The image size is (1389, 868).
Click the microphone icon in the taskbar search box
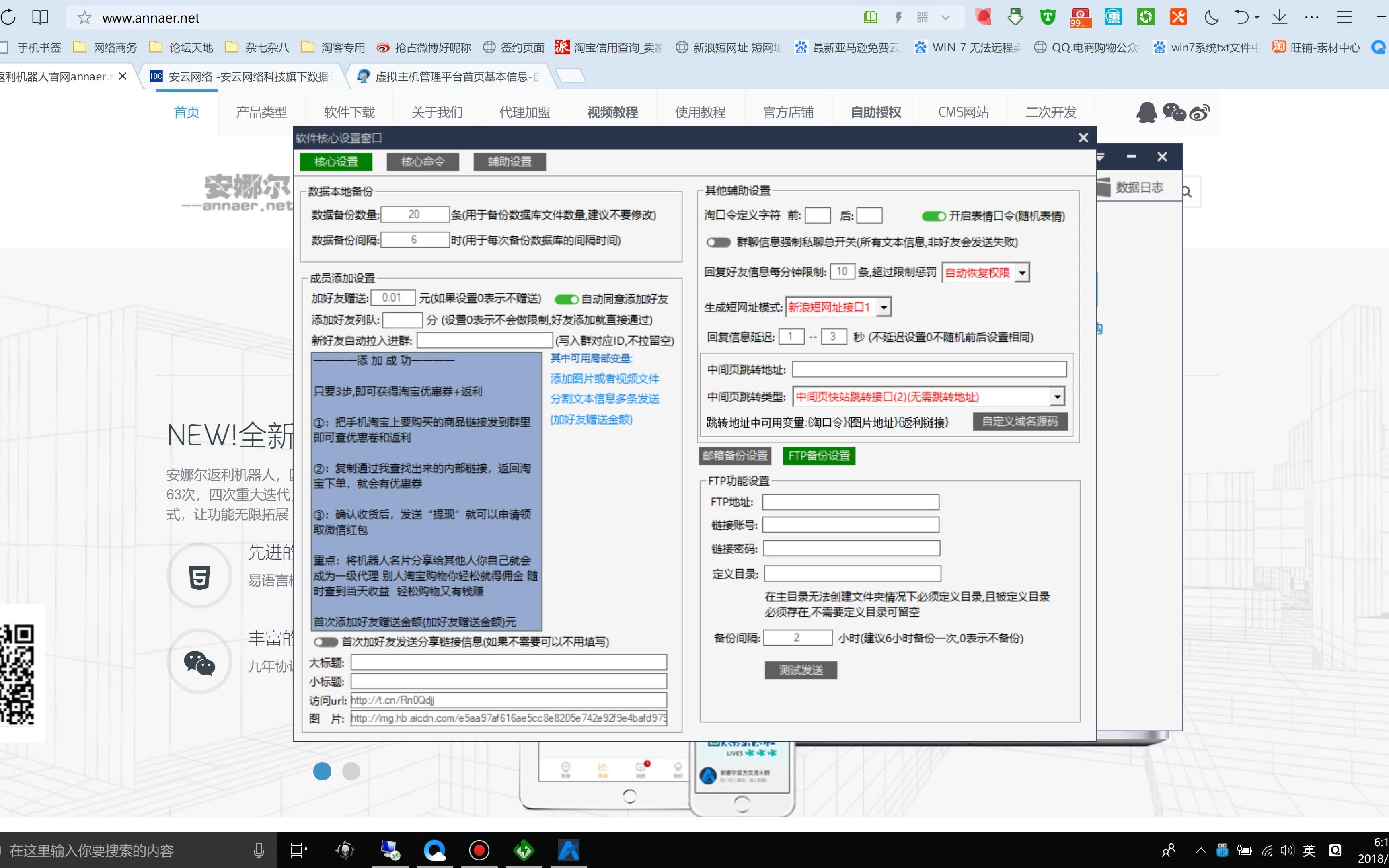259,850
